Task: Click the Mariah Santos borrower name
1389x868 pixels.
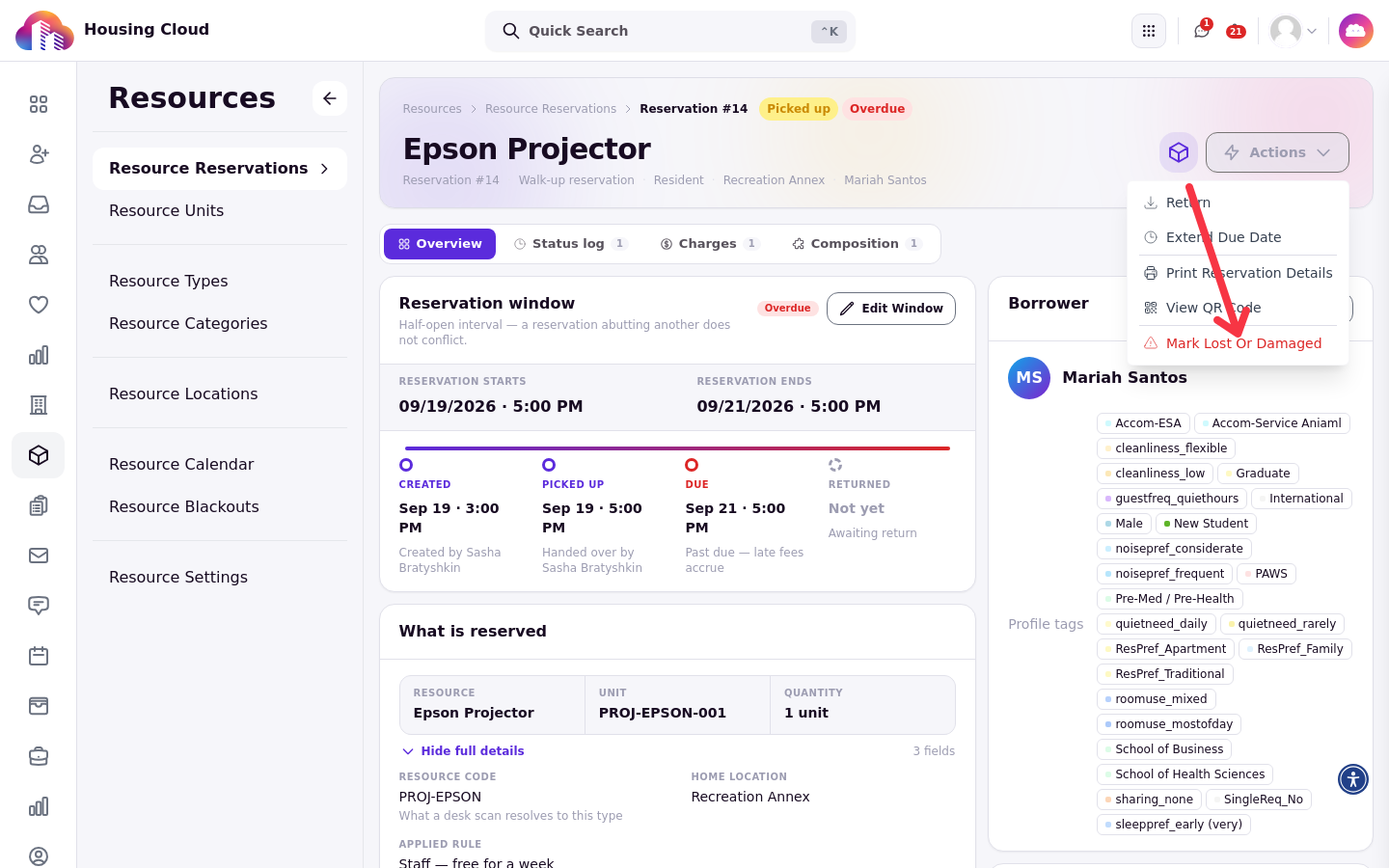Action: (1125, 378)
